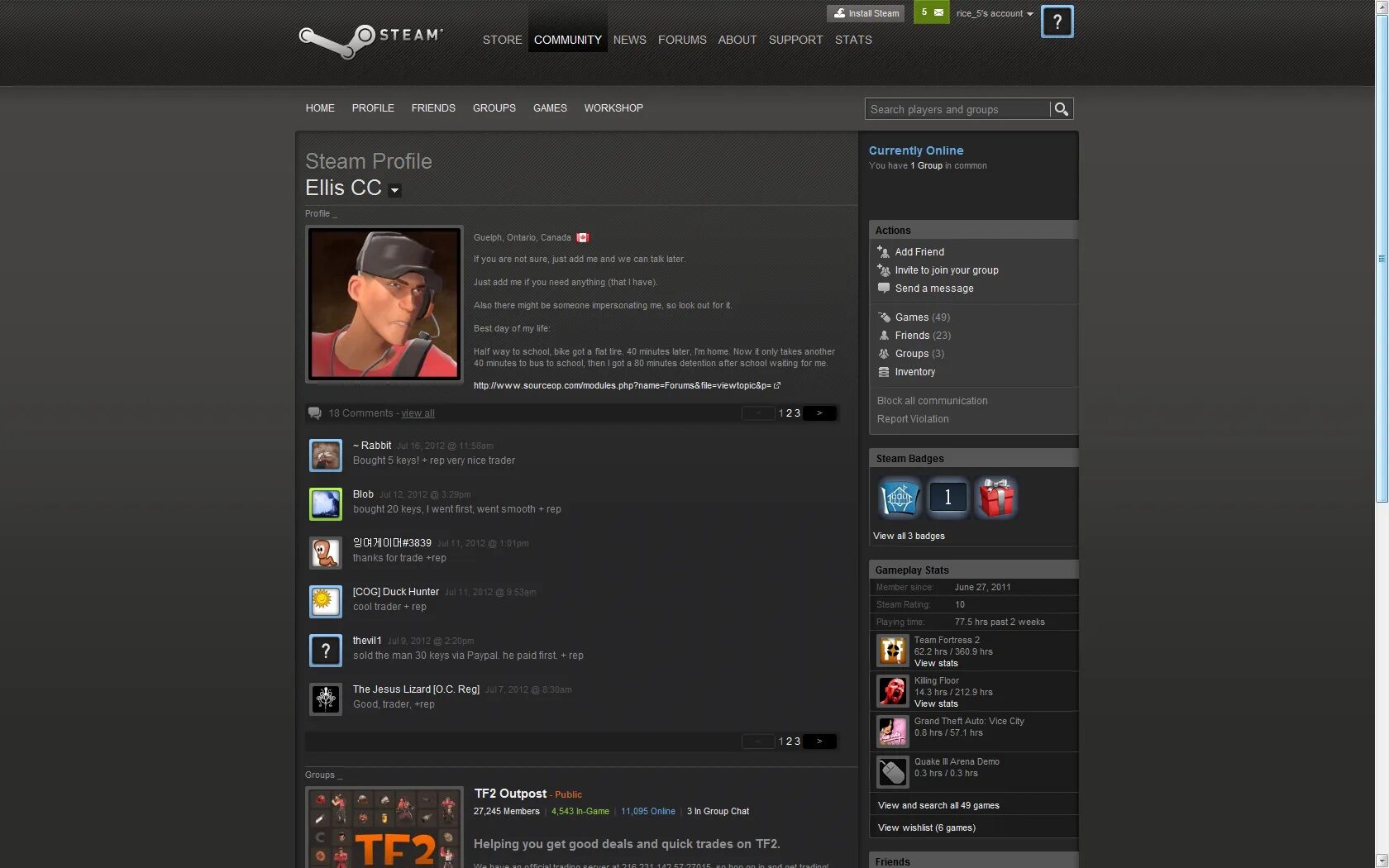The width and height of the screenshot is (1389, 868).
Task: Click the Canada flag icon
Action: pos(583,237)
